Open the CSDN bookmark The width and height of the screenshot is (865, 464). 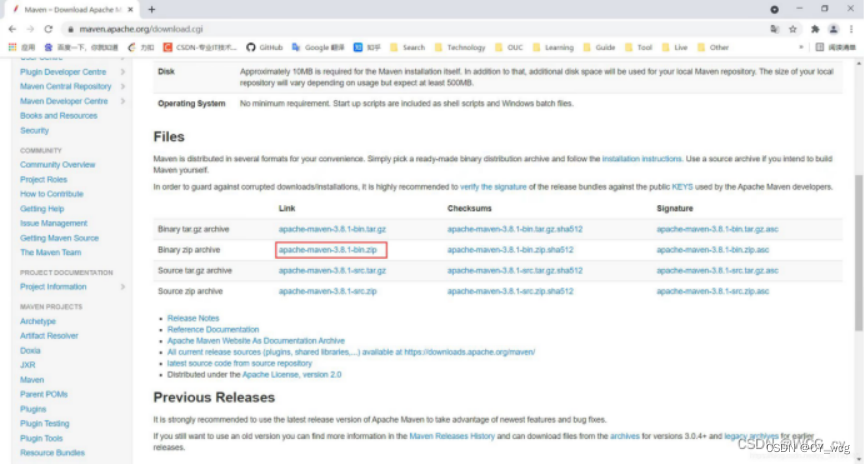pos(200,47)
